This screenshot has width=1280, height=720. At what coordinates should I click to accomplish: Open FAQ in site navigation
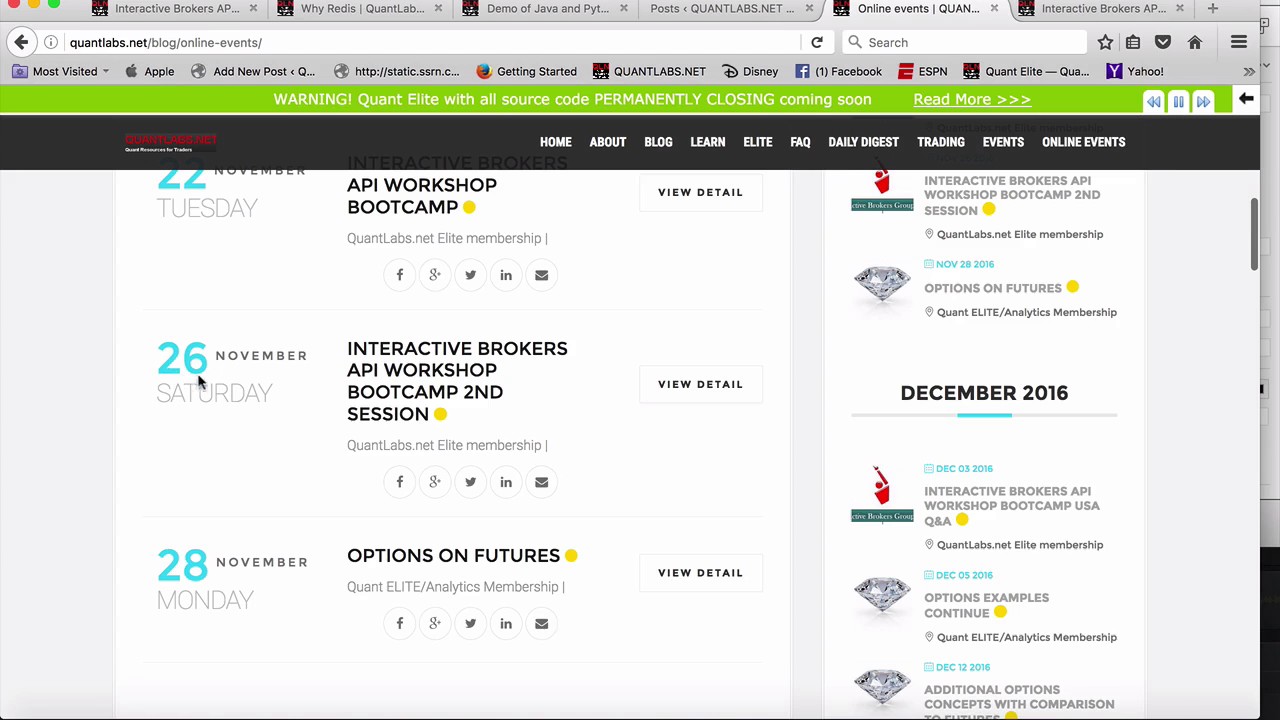[x=800, y=142]
